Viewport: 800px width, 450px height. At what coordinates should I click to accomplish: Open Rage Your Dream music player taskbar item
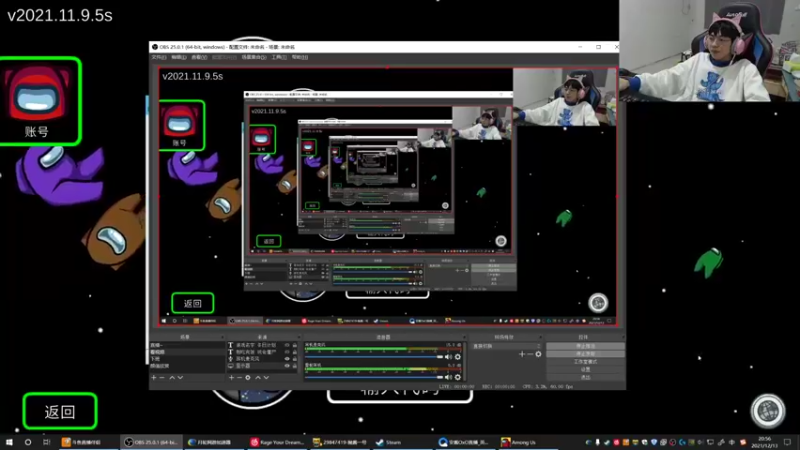(x=278, y=442)
